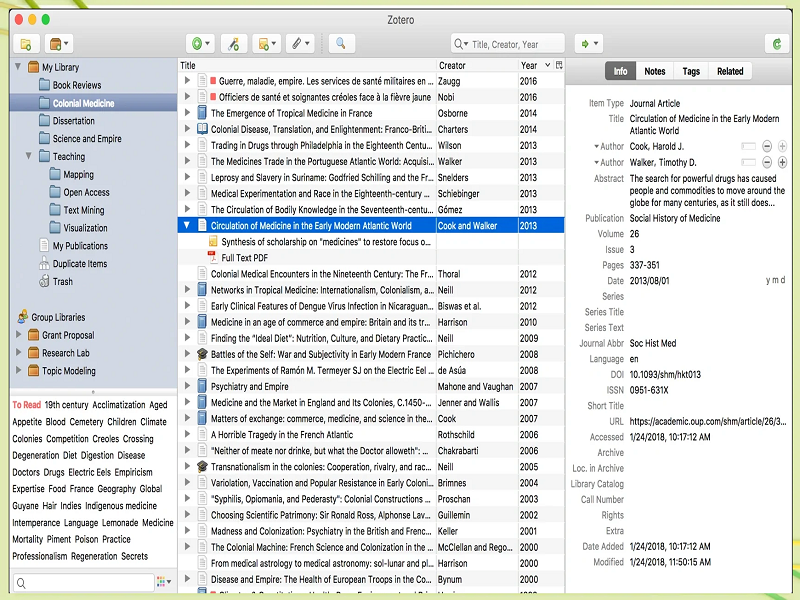Screen dimensions: 800x600
Task: Collapse the My Library tree
Action: click(18, 66)
